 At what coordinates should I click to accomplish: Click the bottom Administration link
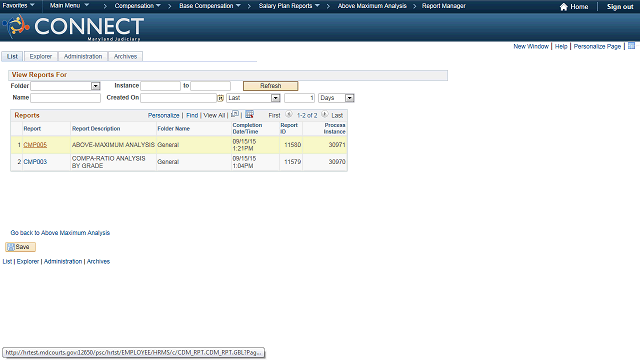(63, 261)
